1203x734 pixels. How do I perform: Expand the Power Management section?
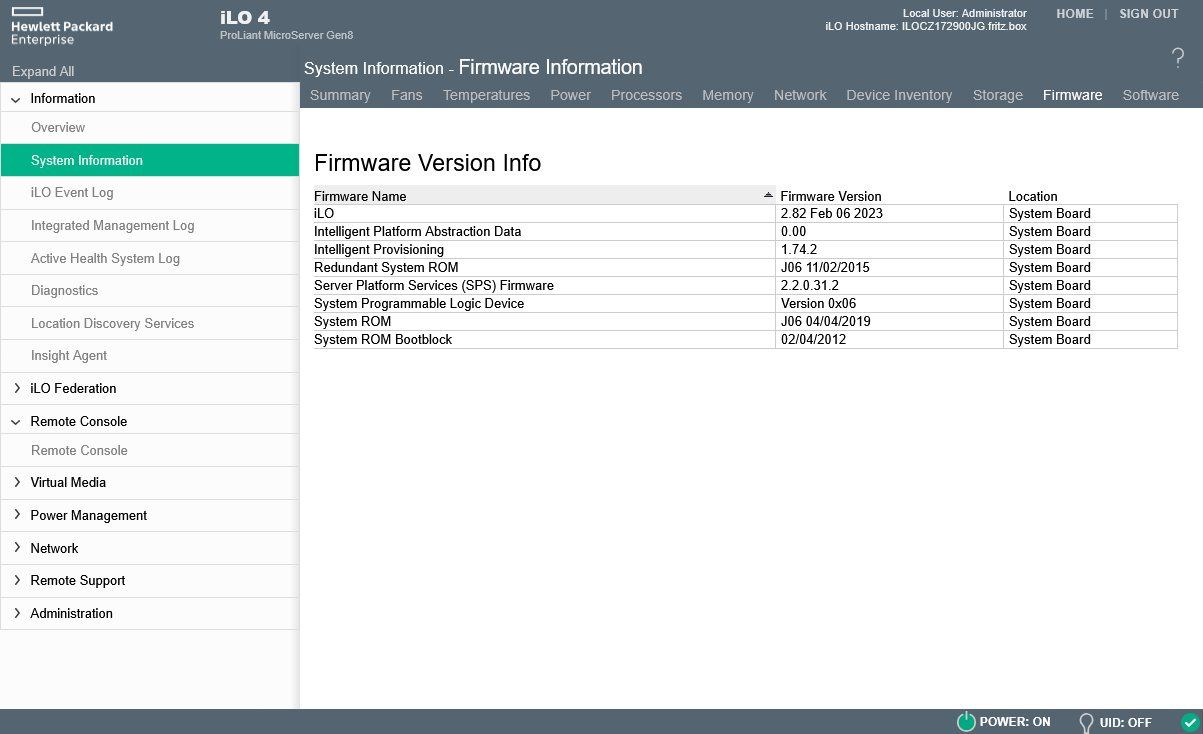pyautogui.click(x=16, y=515)
